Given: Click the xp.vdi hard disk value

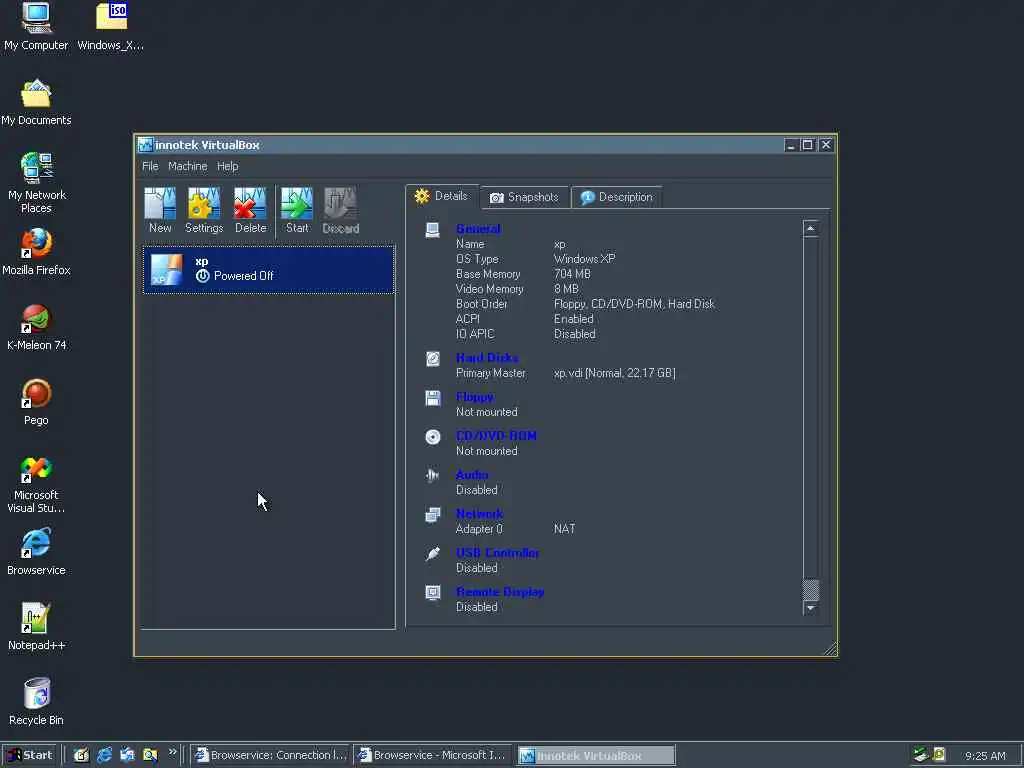Looking at the screenshot, I should coord(615,373).
